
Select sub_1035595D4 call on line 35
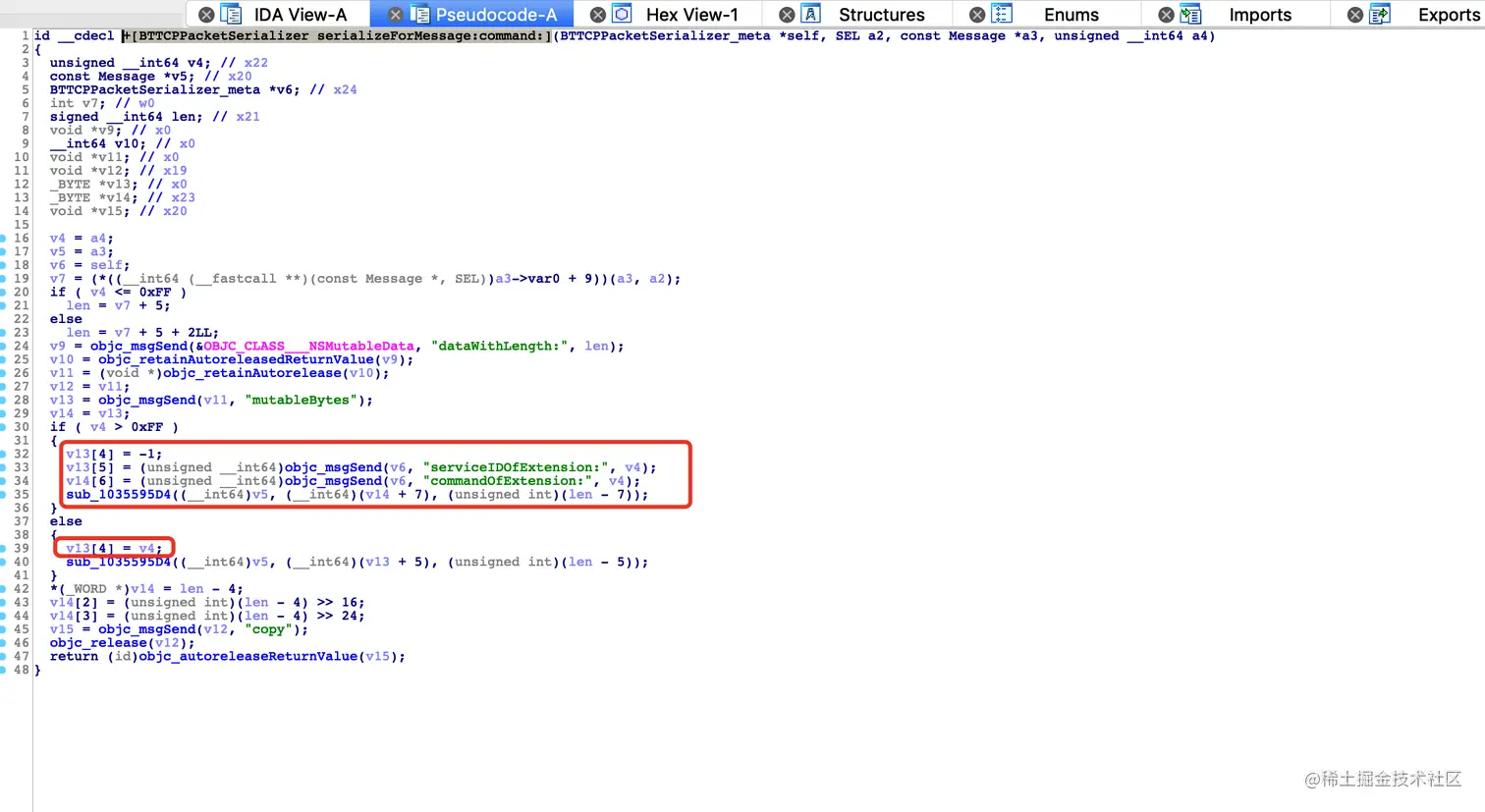pos(119,495)
